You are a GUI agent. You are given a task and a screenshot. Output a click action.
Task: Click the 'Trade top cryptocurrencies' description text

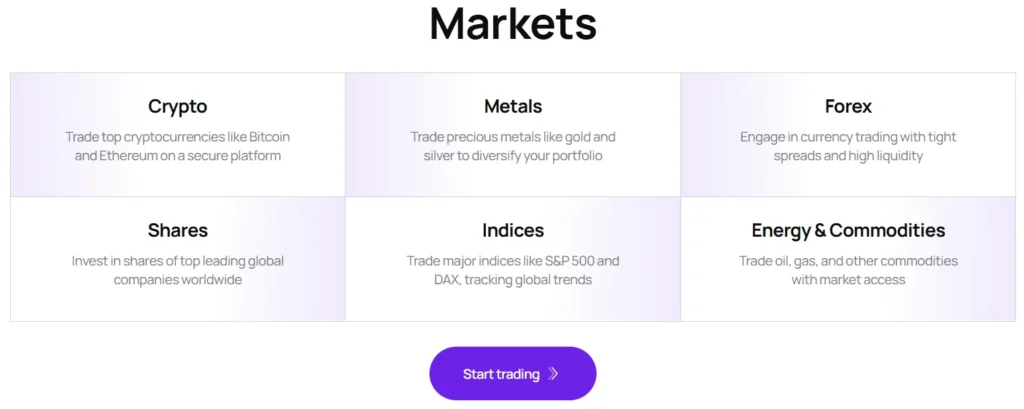(178, 146)
